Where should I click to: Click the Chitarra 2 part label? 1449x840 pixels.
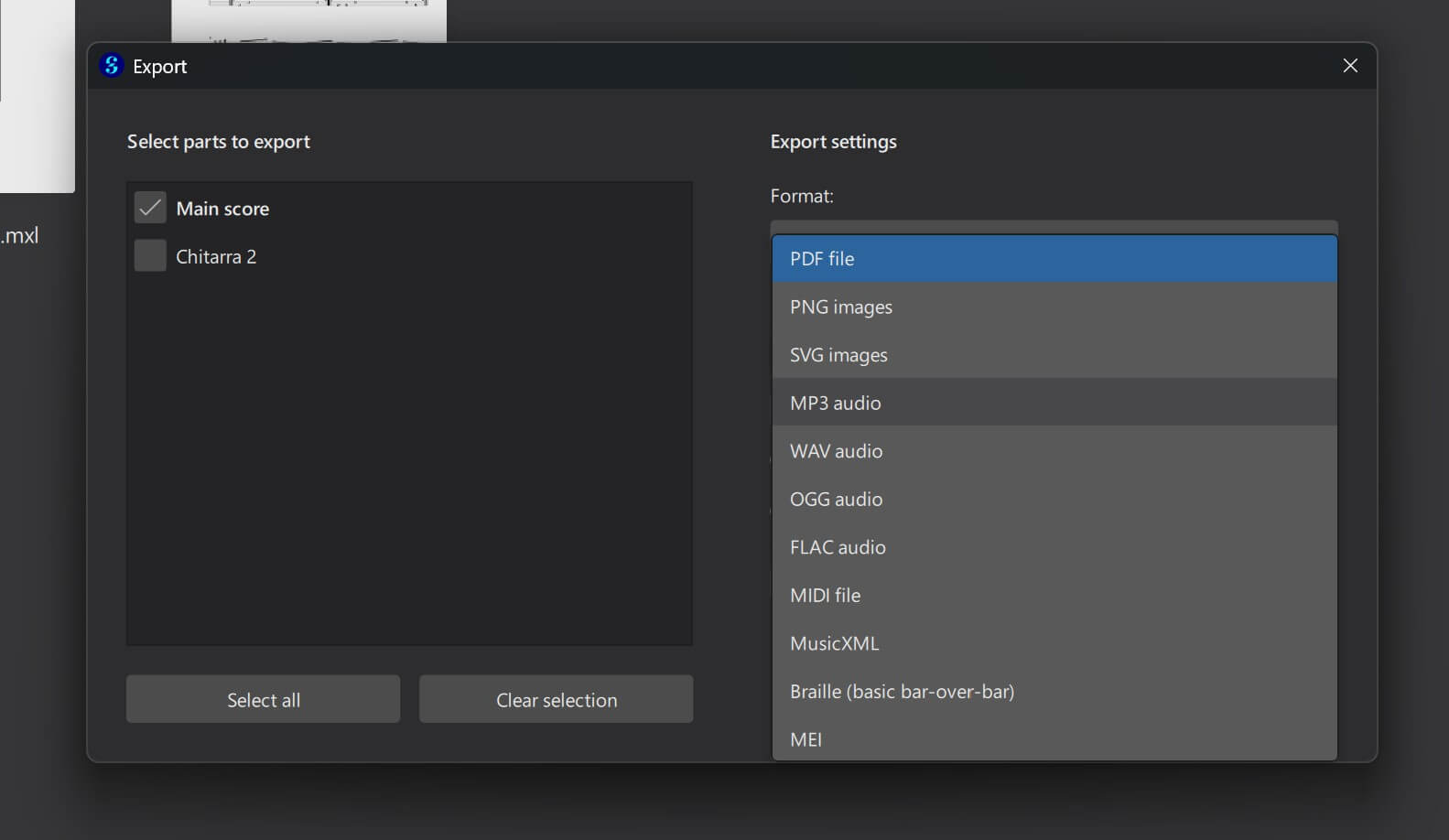[216, 257]
